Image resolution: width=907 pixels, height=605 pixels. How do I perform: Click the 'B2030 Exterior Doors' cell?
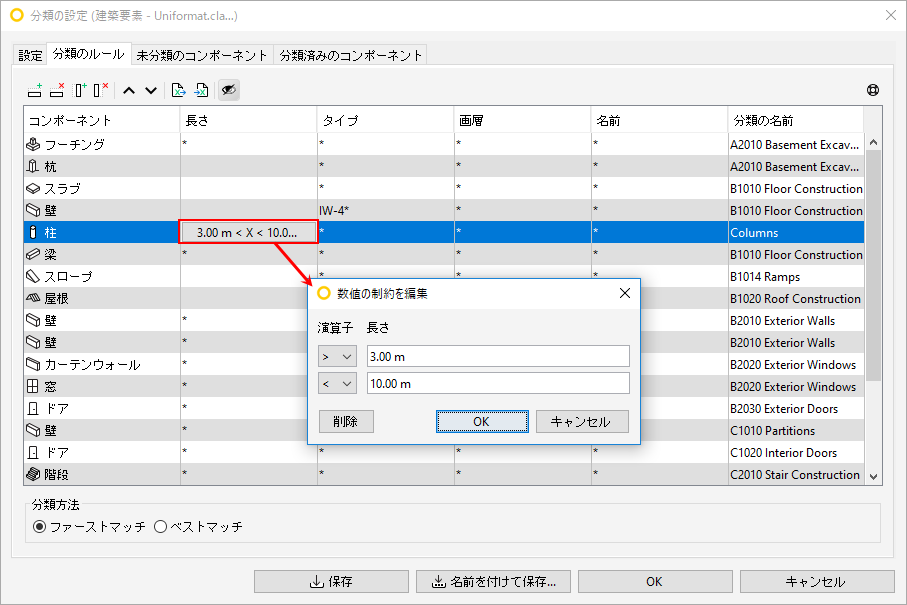796,408
